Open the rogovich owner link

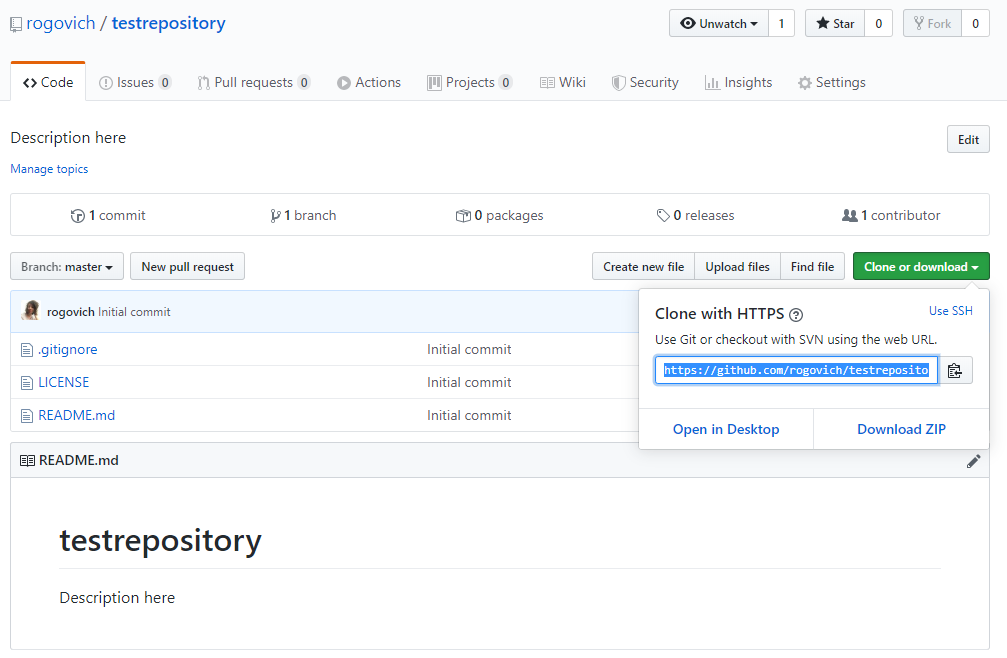pyautogui.click(x=61, y=23)
